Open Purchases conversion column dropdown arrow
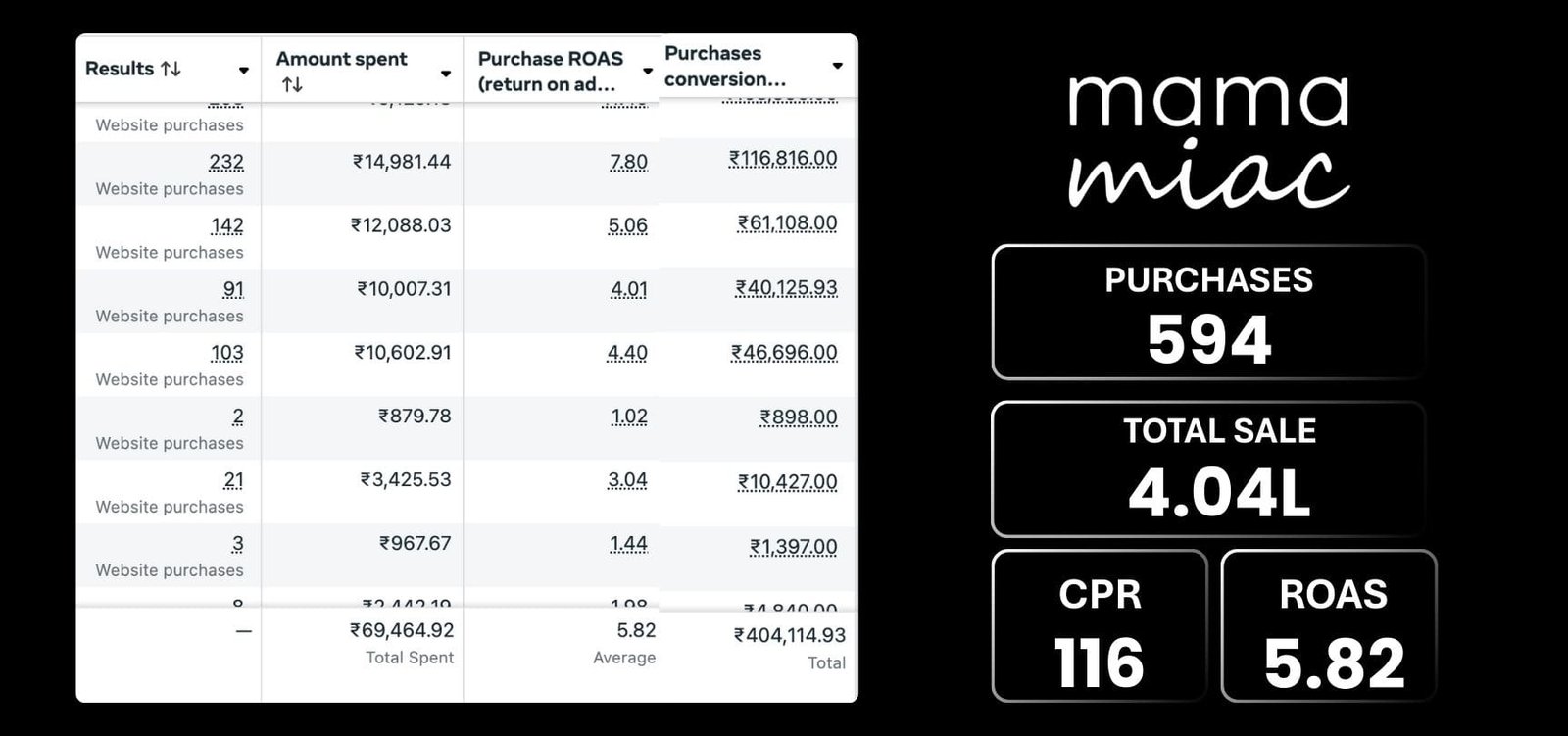This screenshot has height=736, width=1568. (838, 66)
